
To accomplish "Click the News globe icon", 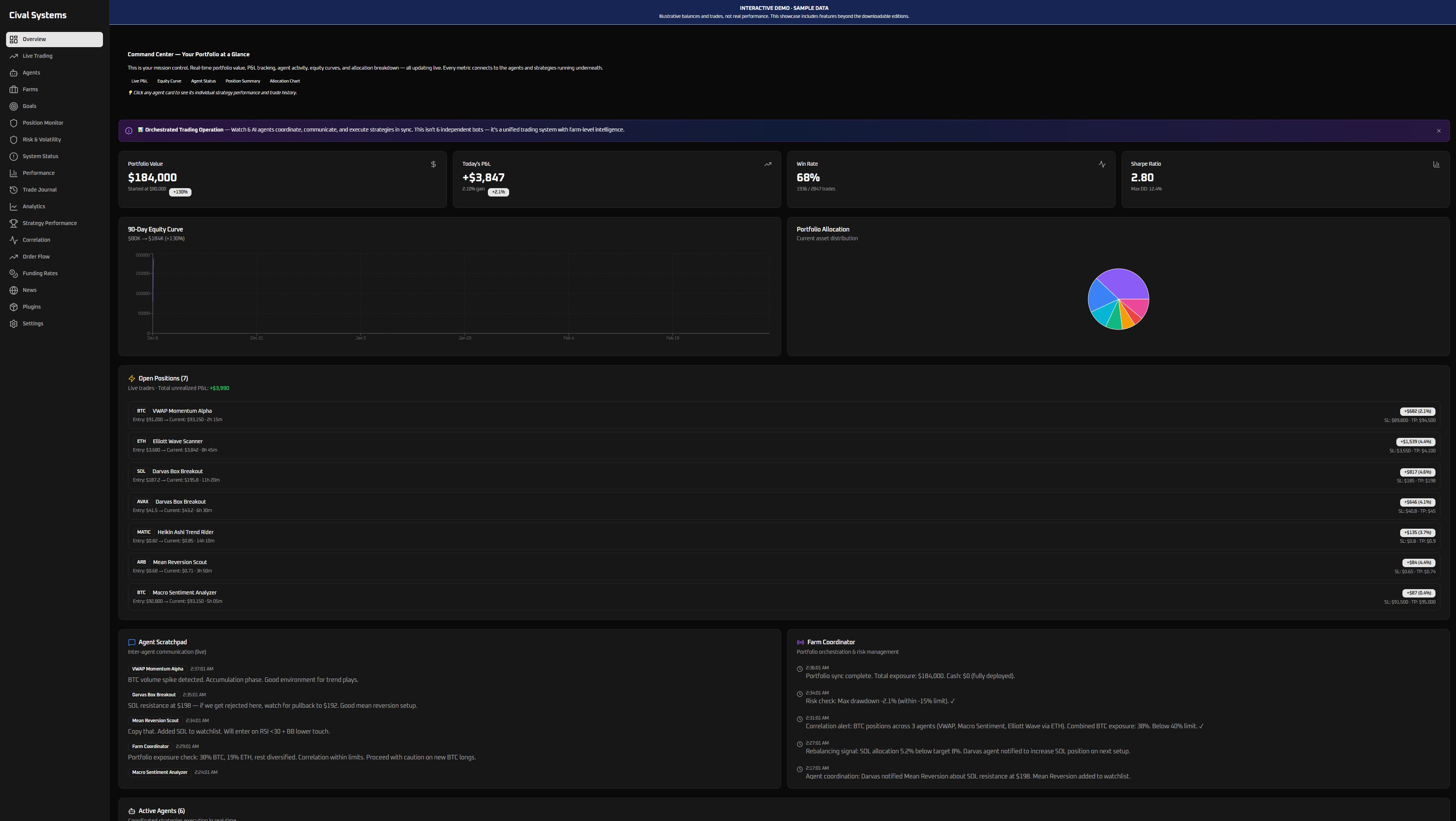I will click(x=14, y=290).
